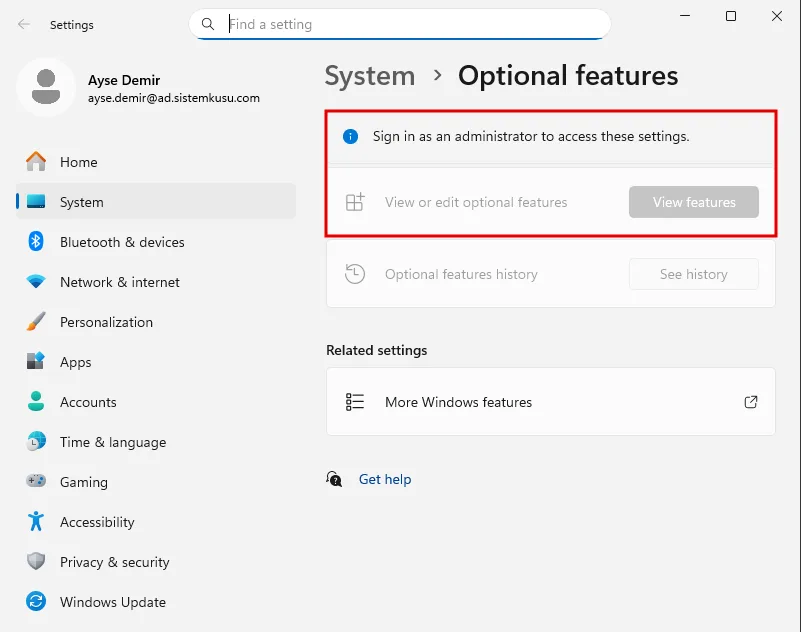Open Privacy & security
Image resolution: width=801 pixels, height=632 pixels.
(156, 562)
